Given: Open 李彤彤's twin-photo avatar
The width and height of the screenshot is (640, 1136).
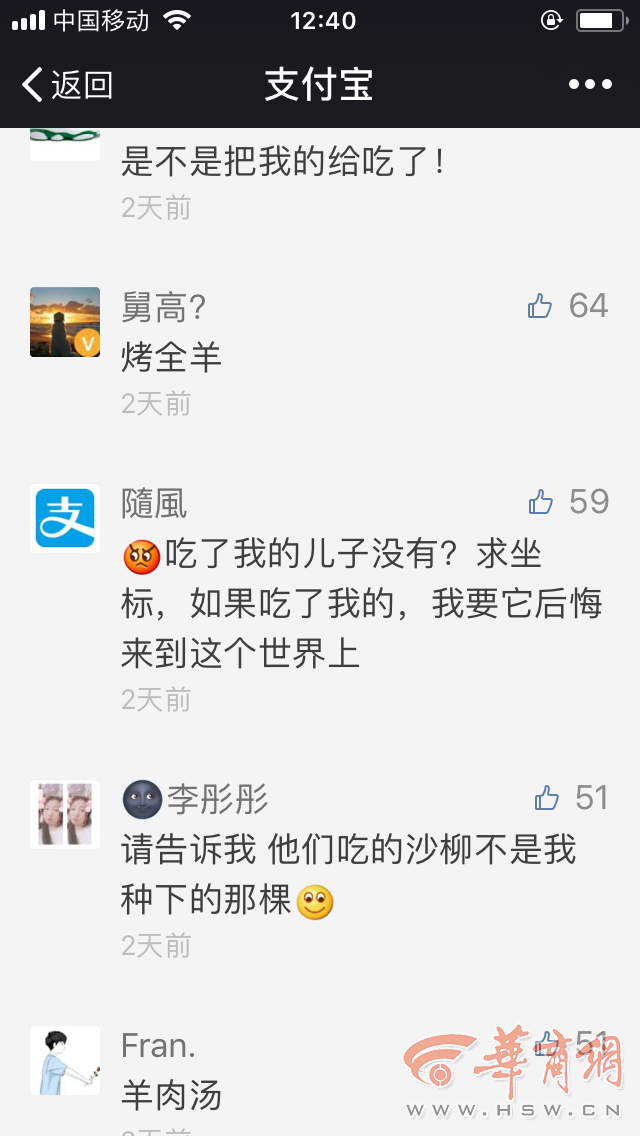Looking at the screenshot, I should pos(65,814).
